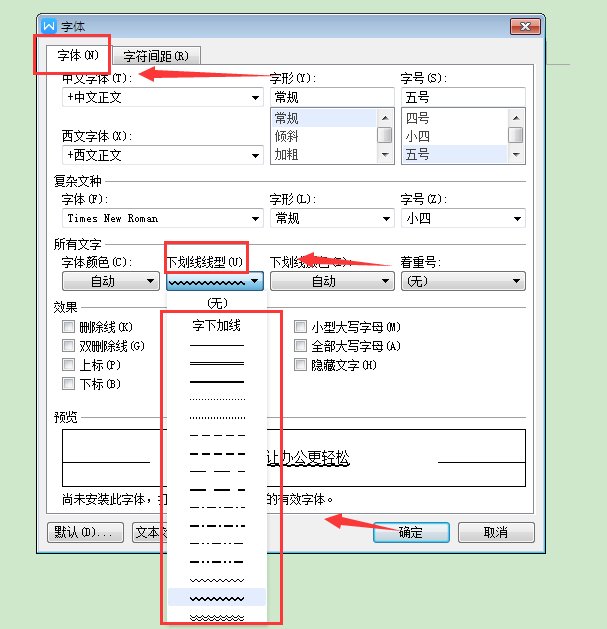Viewport: 607px width, 629px height.
Task: Enable the 删除线(K) checkbox
Action: pos(69,327)
